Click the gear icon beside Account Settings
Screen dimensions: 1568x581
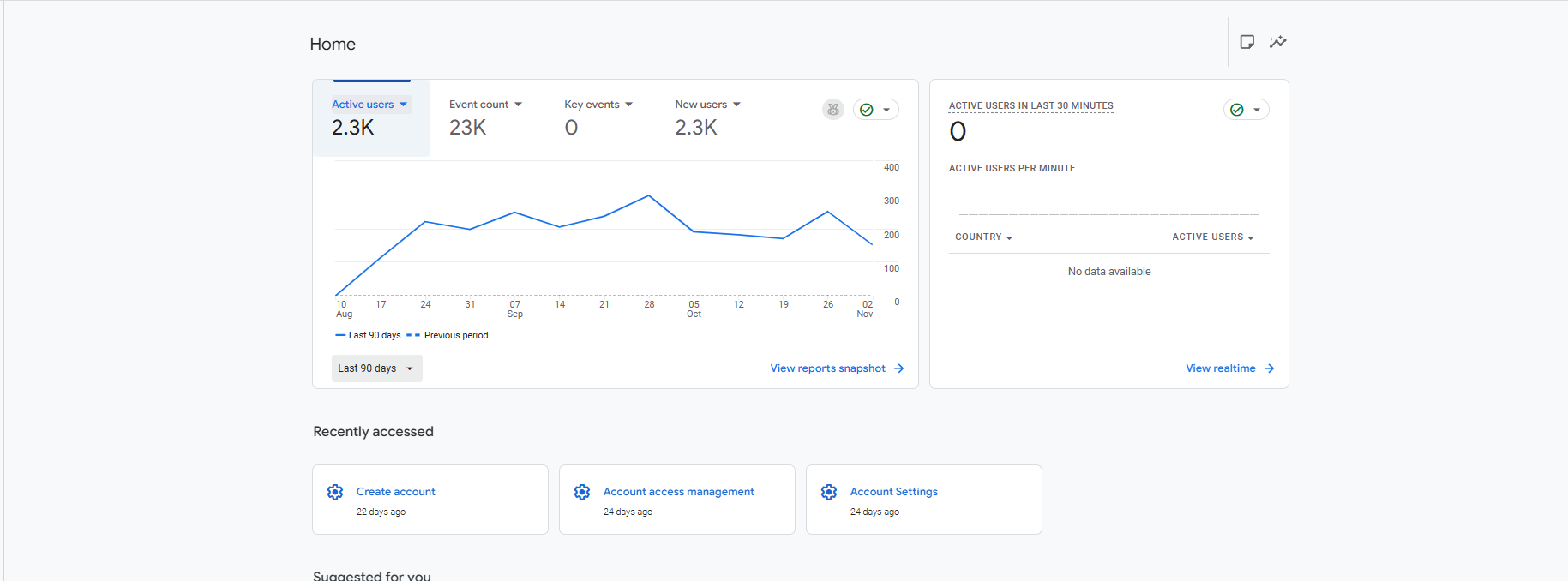click(x=829, y=492)
